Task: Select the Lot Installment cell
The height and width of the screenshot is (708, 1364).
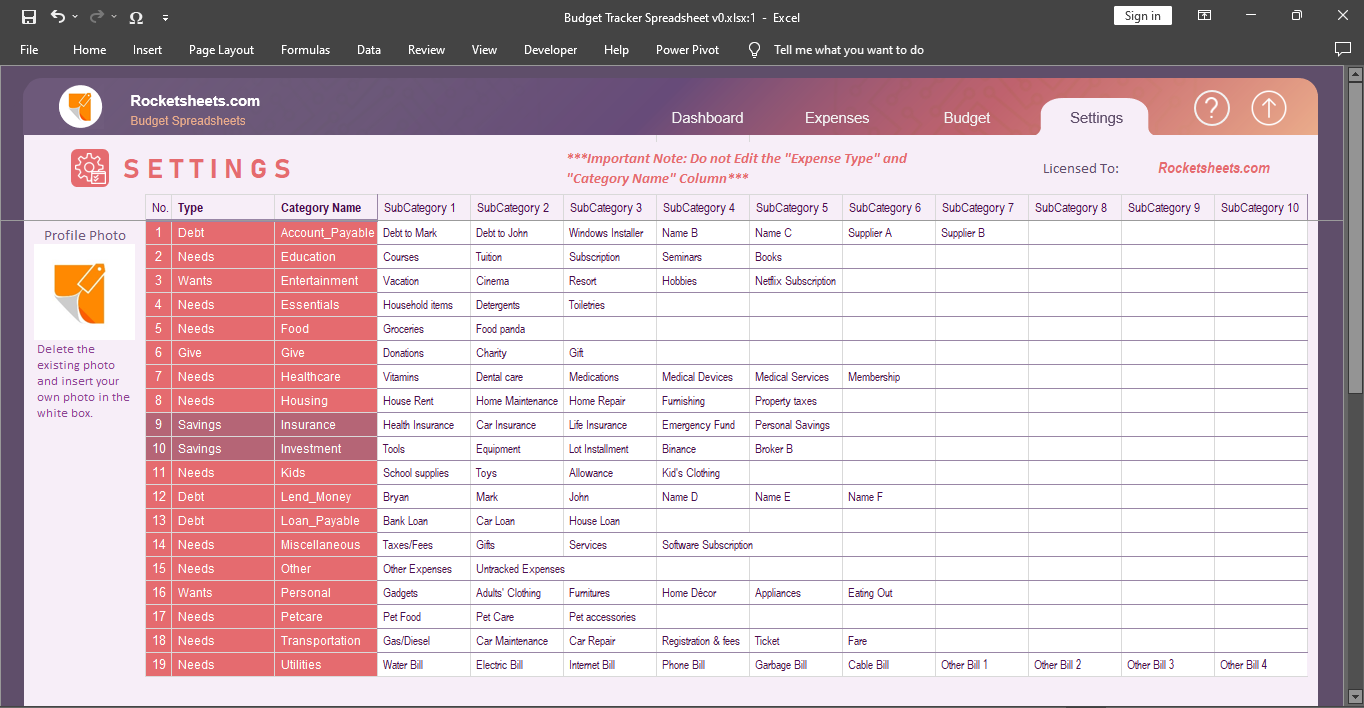Action: coord(610,449)
